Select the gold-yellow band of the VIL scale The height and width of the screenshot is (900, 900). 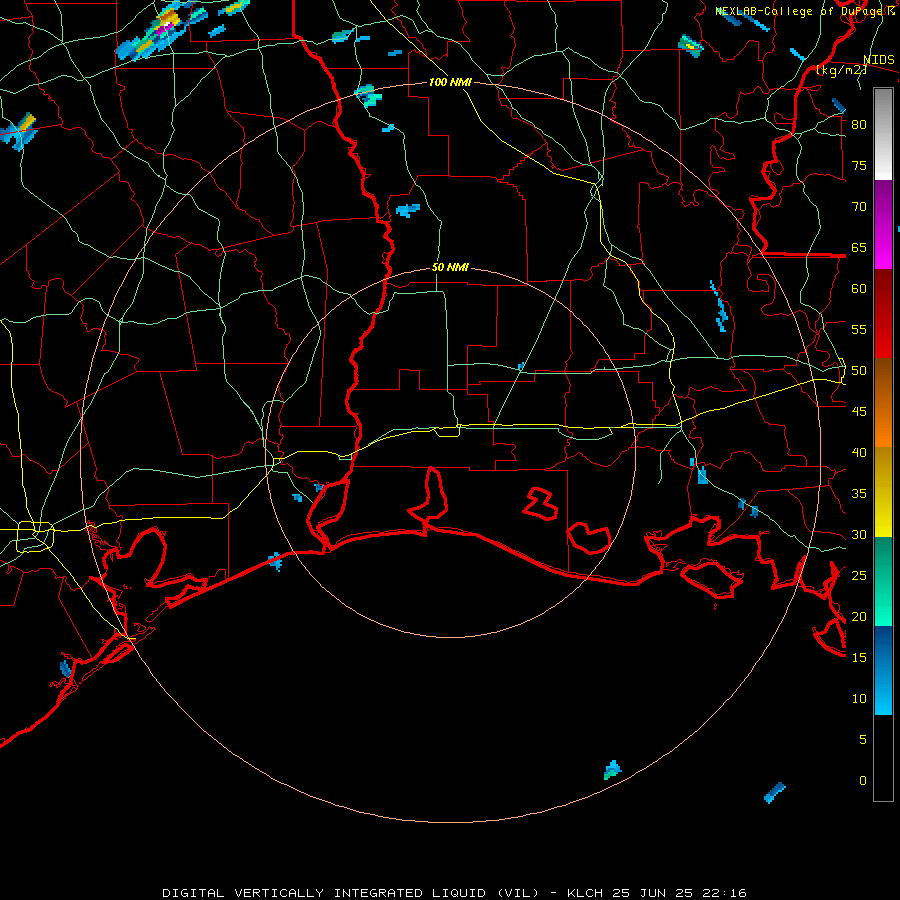[x=883, y=492]
